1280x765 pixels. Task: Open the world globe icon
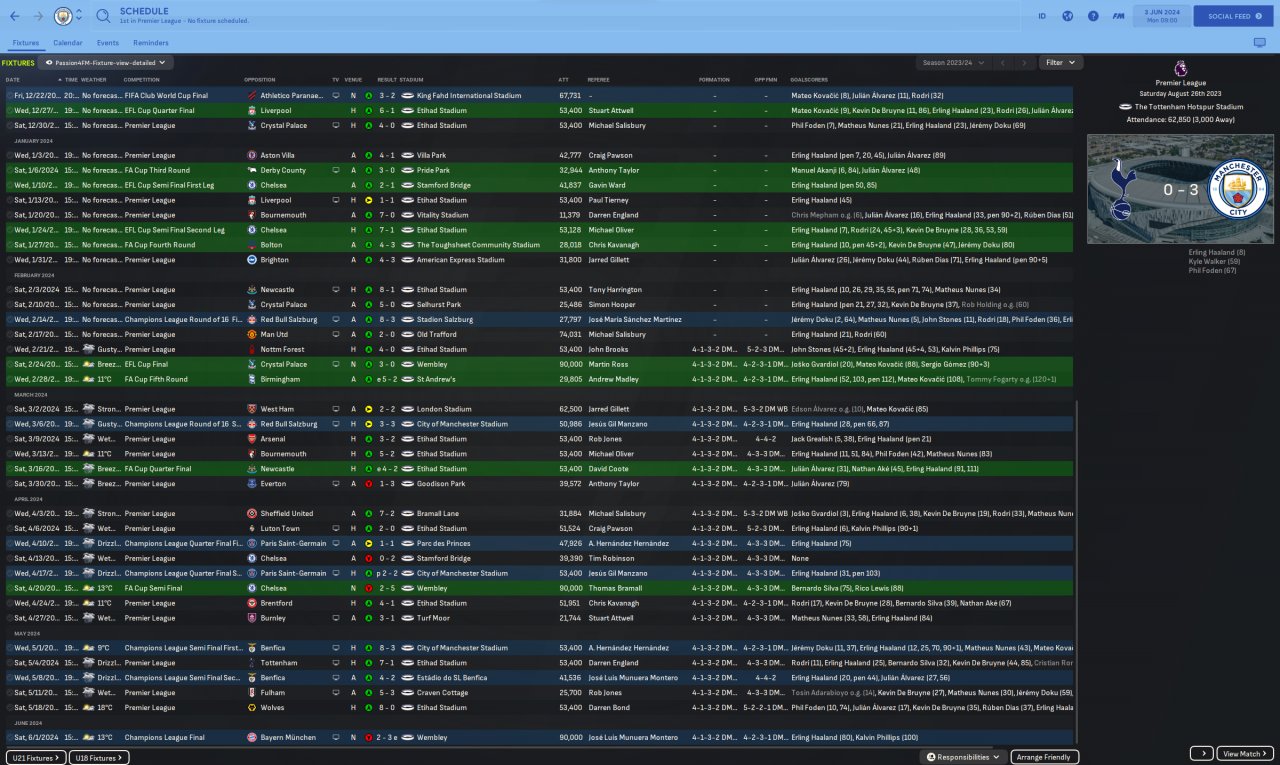(1067, 16)
